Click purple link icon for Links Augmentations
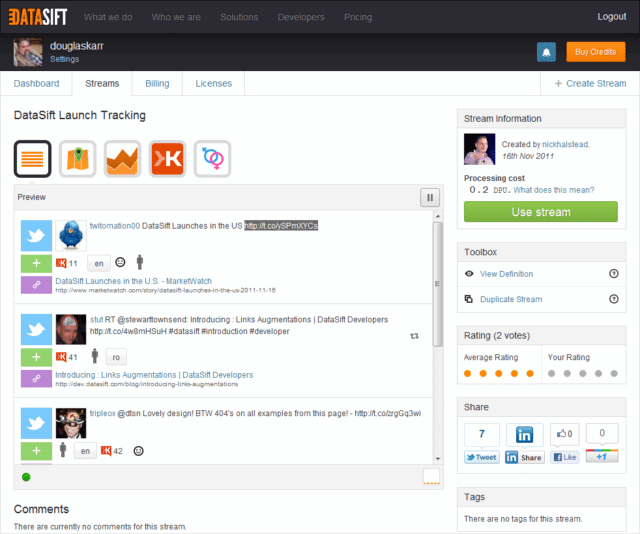Screen dimensions: 640x534 coord(36,378)
